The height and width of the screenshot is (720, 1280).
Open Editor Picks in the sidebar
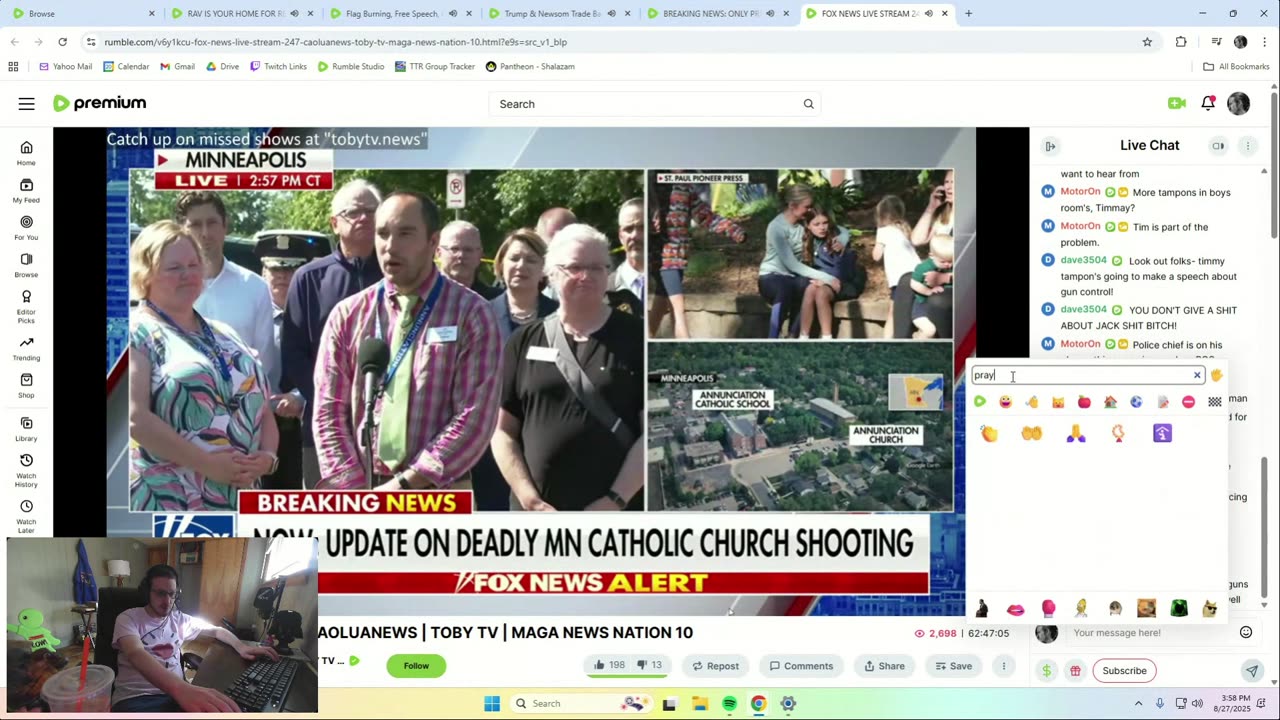coord(26,306)
